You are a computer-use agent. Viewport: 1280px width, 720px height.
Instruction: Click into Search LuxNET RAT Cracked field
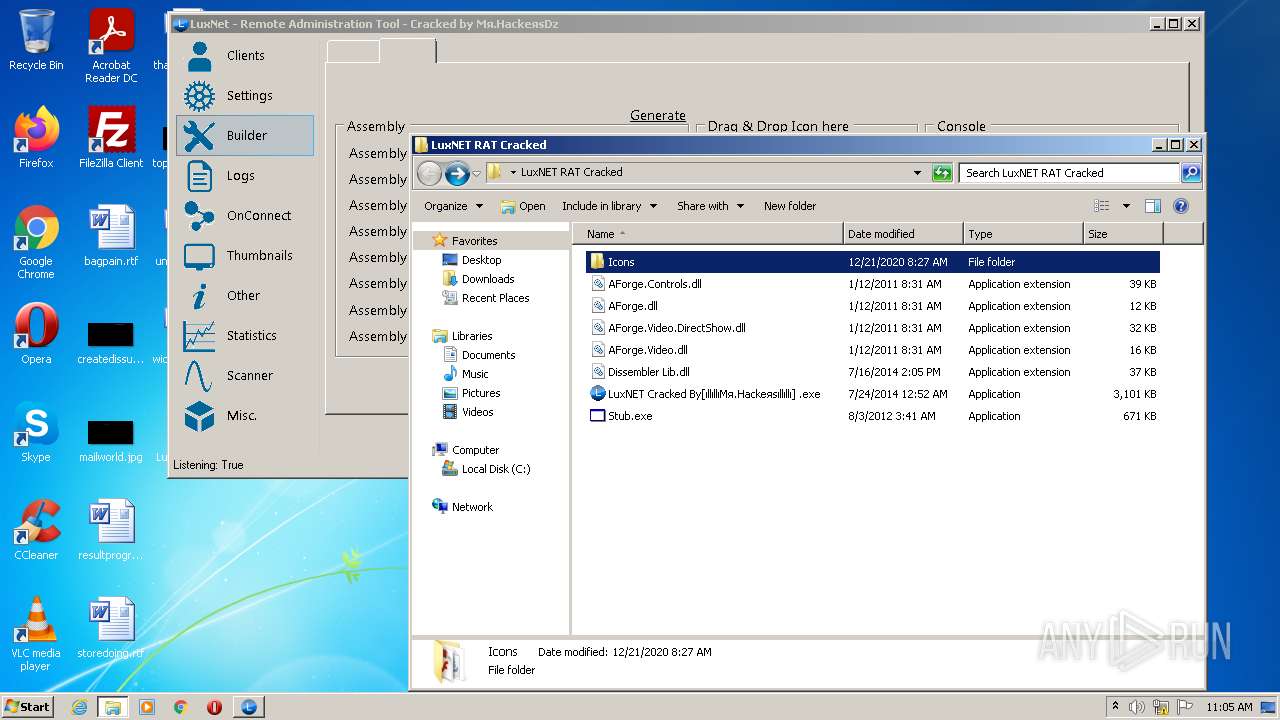[x=1069, y=173]
